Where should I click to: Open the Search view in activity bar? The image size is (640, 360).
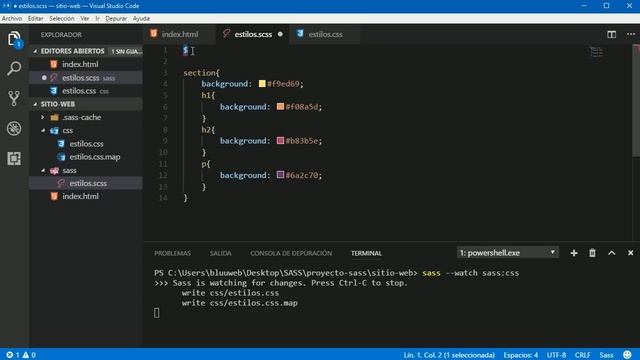14,68
